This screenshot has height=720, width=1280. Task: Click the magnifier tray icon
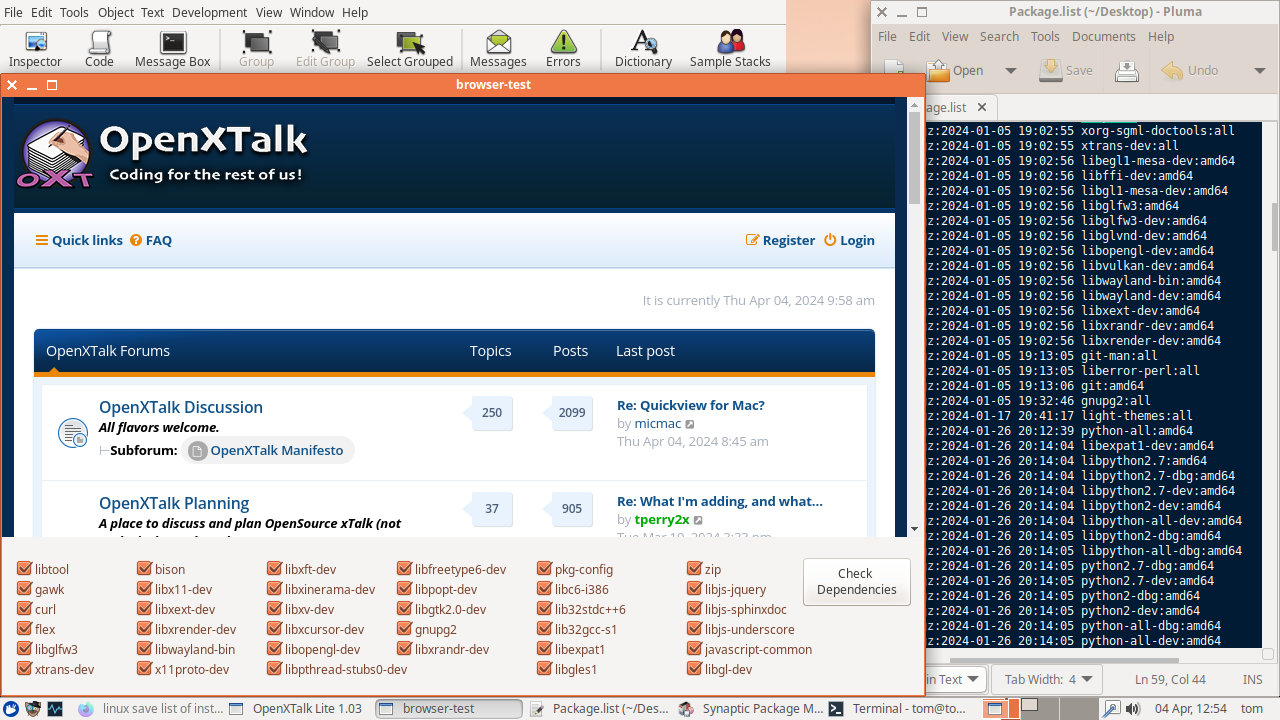[1112, 708]
